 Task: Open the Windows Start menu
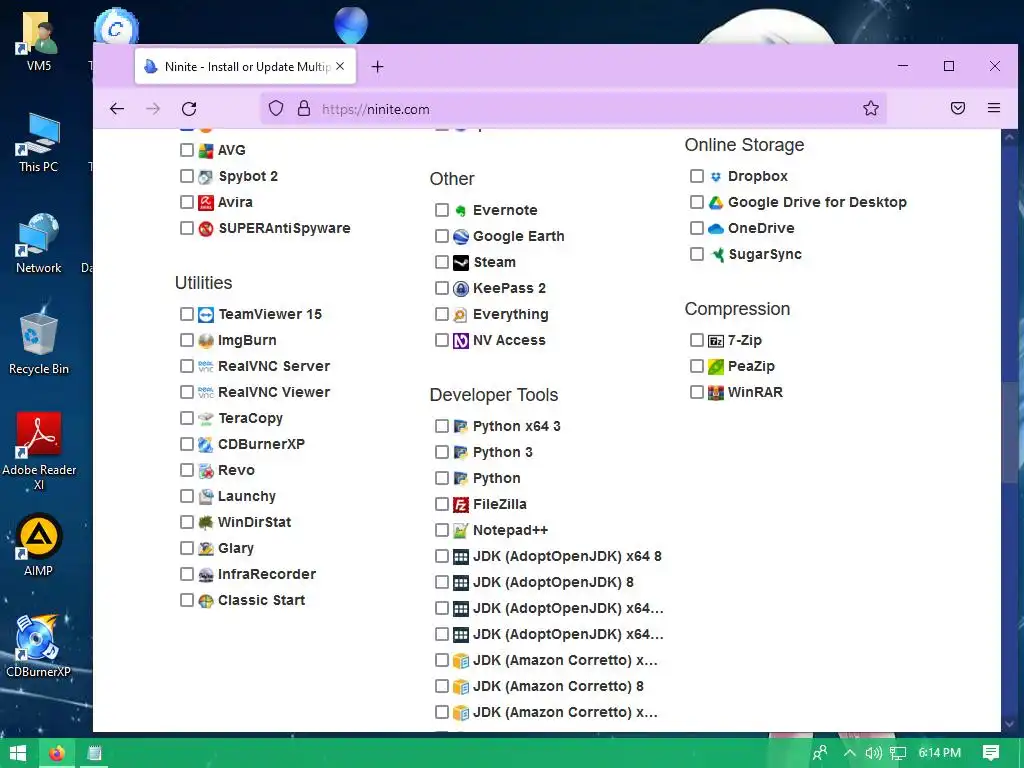coord(18,753)
